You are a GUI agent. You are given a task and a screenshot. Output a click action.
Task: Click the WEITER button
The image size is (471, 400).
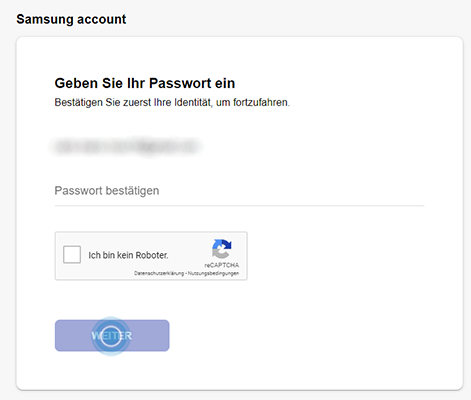(112, 335)
